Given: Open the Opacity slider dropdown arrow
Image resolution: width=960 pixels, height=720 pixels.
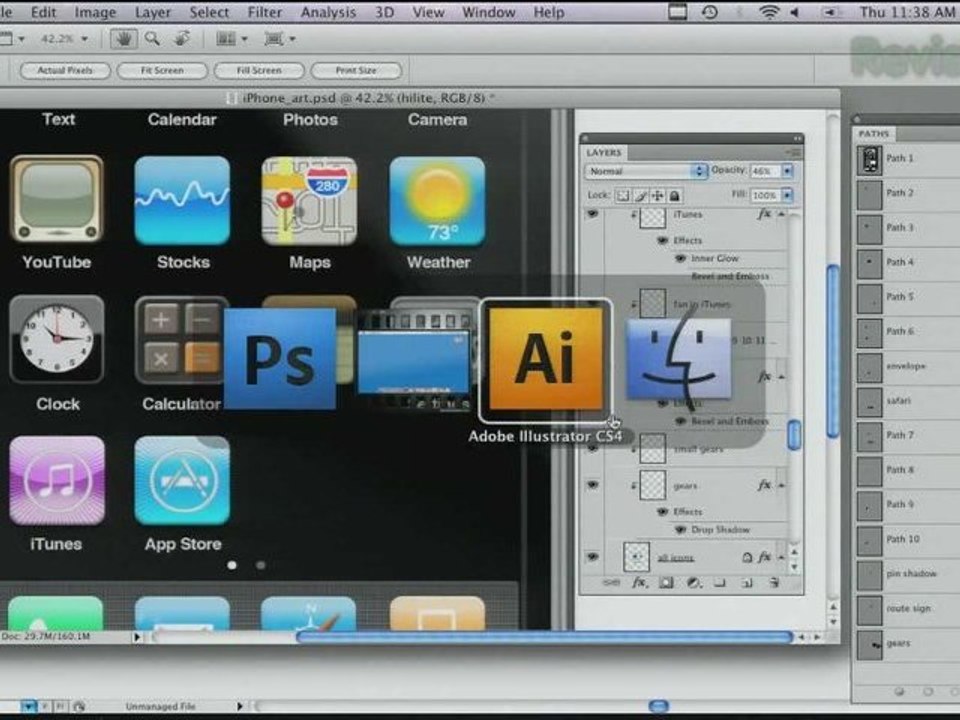Looking at the screenshot, I should (787, 171).
